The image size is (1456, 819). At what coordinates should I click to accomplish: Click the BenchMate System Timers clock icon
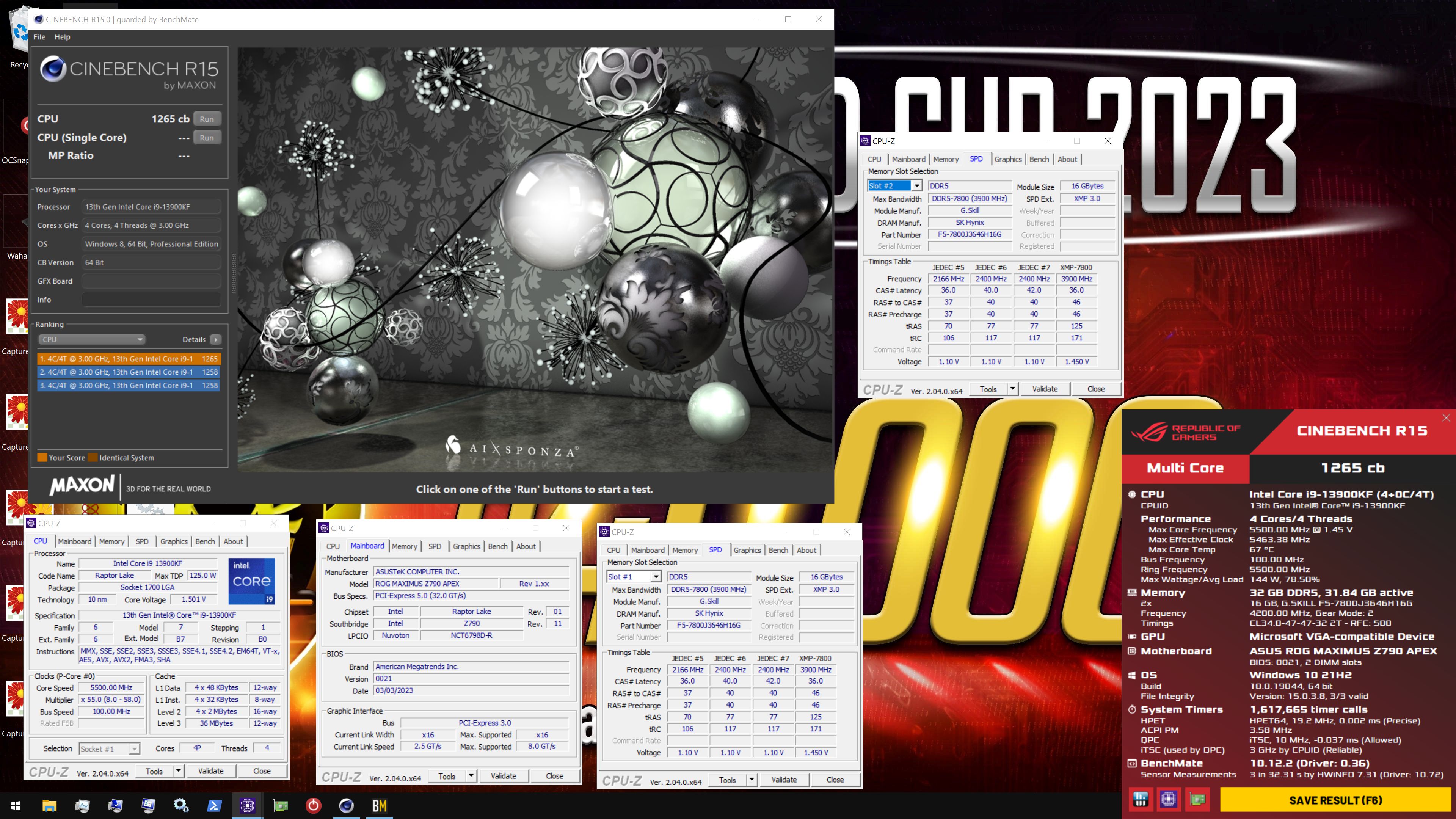pos(1131,709)
